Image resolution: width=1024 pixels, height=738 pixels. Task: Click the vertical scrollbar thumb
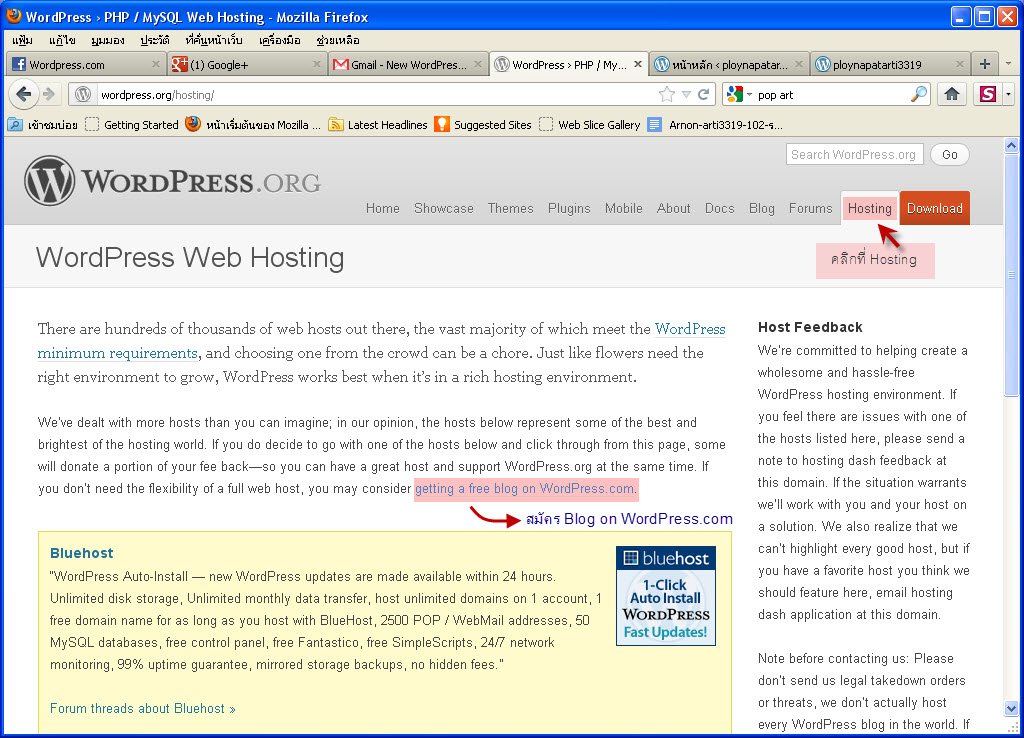click(x=1011, y=274)
